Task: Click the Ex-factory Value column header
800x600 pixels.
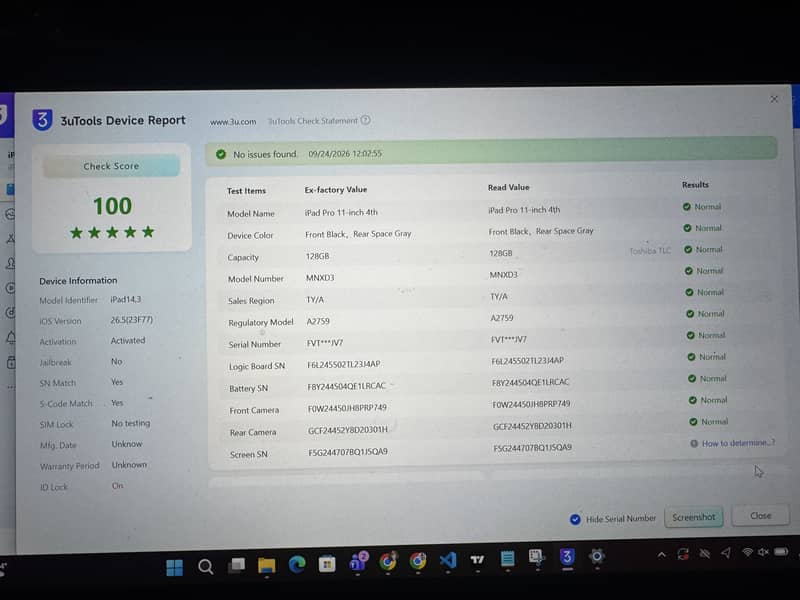Action: click(336, 189)
